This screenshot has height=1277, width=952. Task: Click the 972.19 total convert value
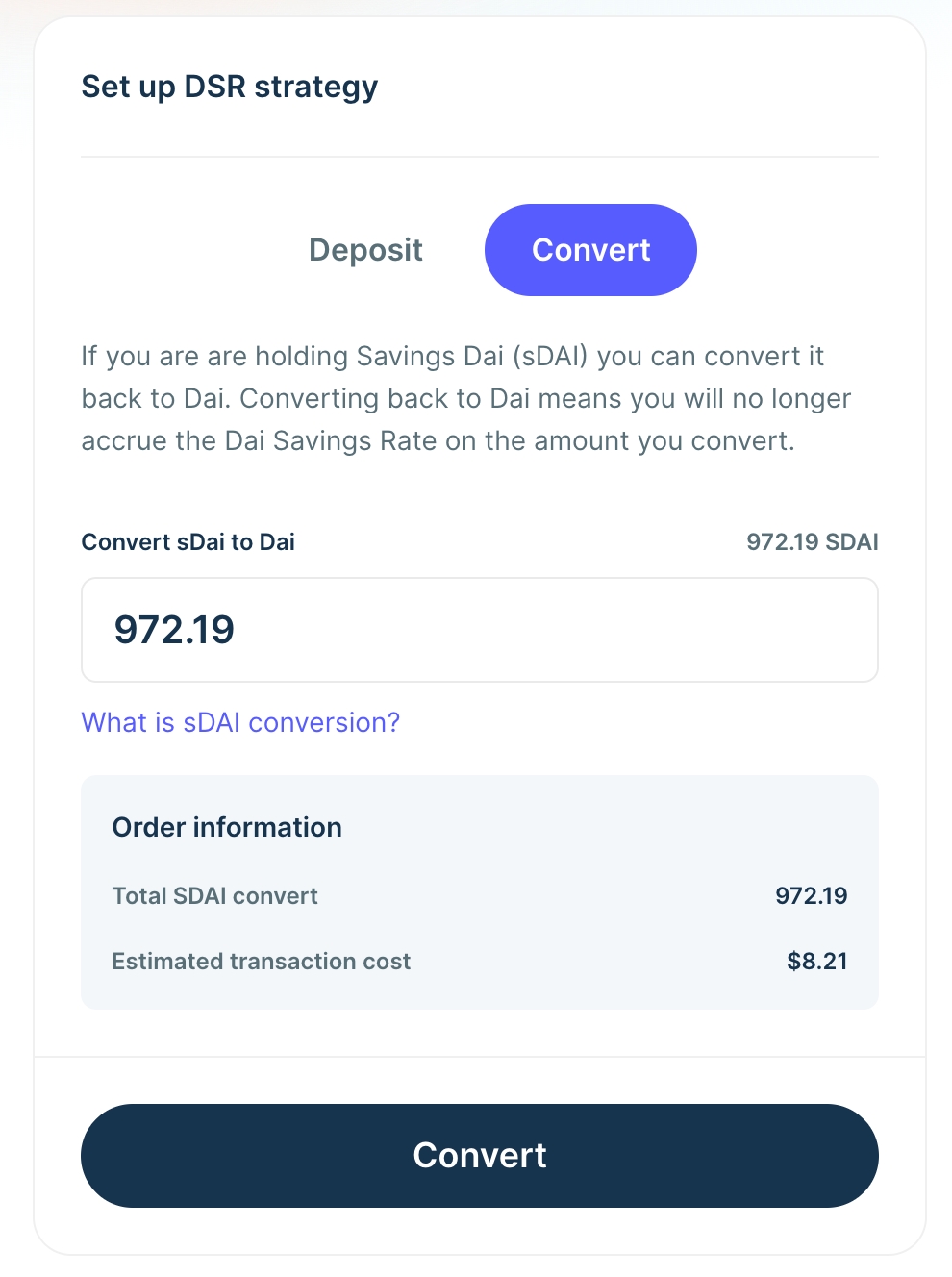(811, 896)
